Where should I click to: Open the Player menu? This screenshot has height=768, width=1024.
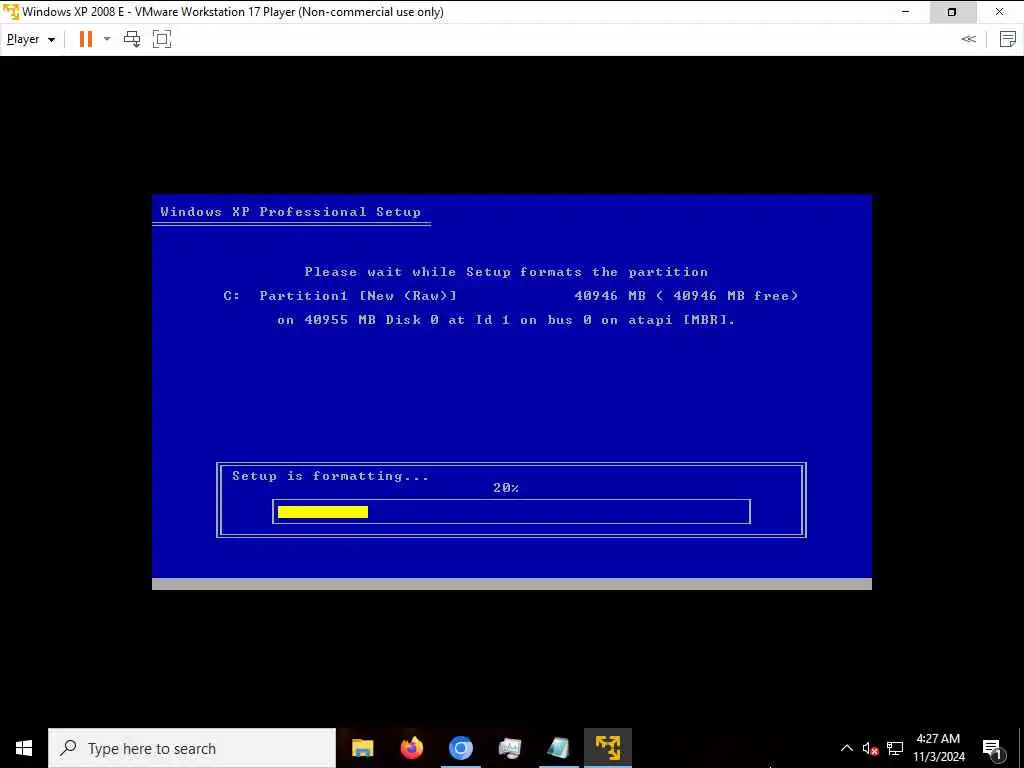tap(30, 39)
